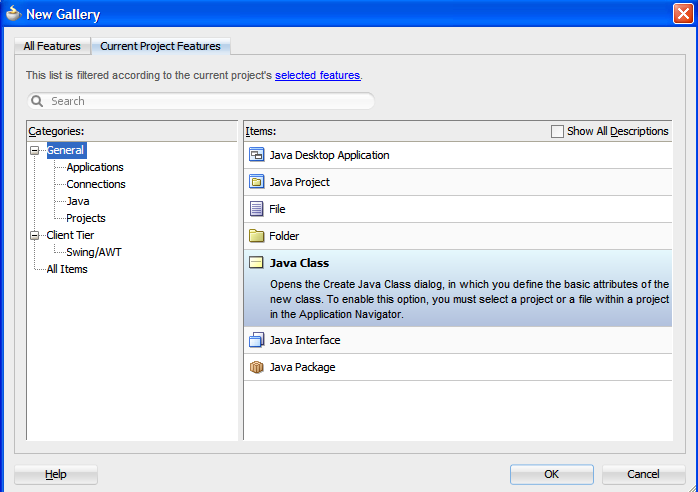The width and height of the screenshot is (698, 492).
Task: Choose the Java Interface item
Action: tap(458, 340)
